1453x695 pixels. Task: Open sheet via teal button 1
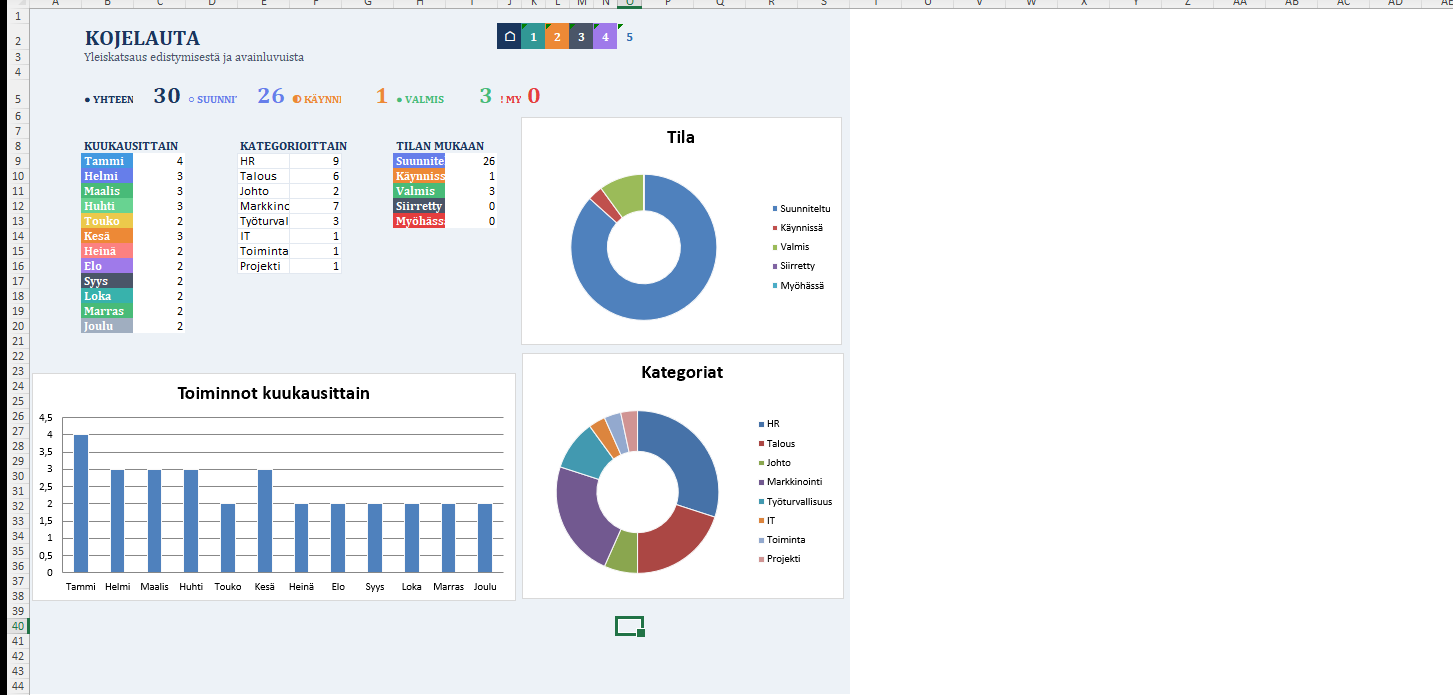point(533,37)
